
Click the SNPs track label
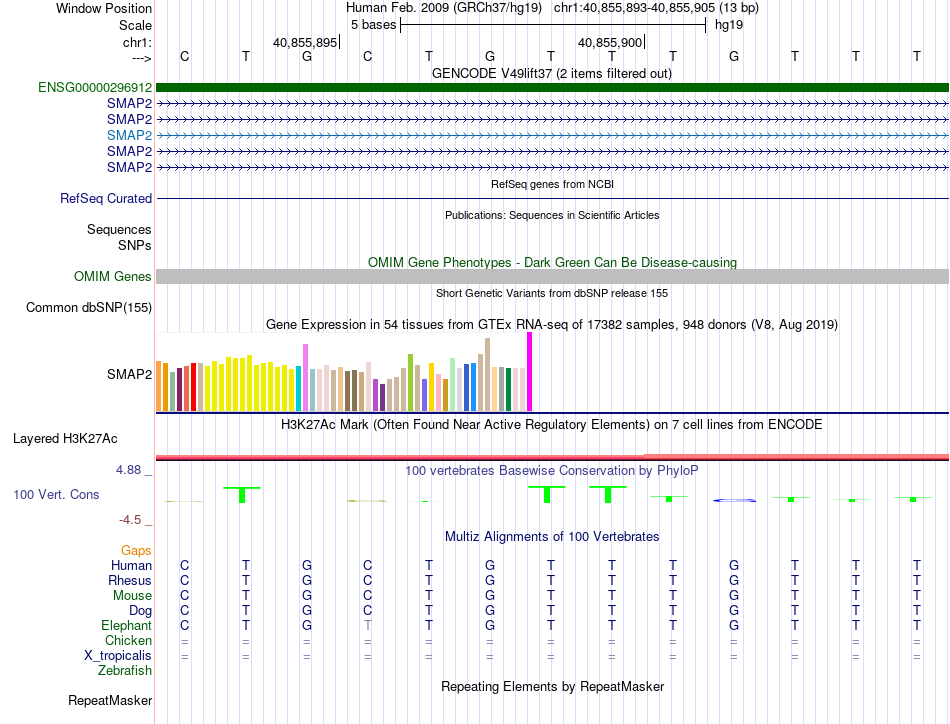(x=135, y=245)
